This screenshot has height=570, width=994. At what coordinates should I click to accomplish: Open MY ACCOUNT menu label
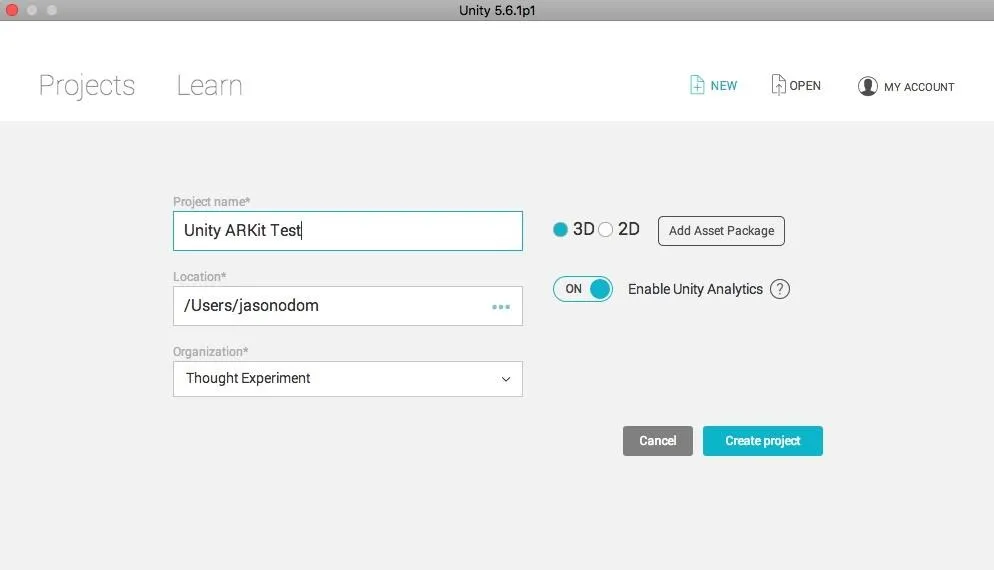tap(919, 87)
